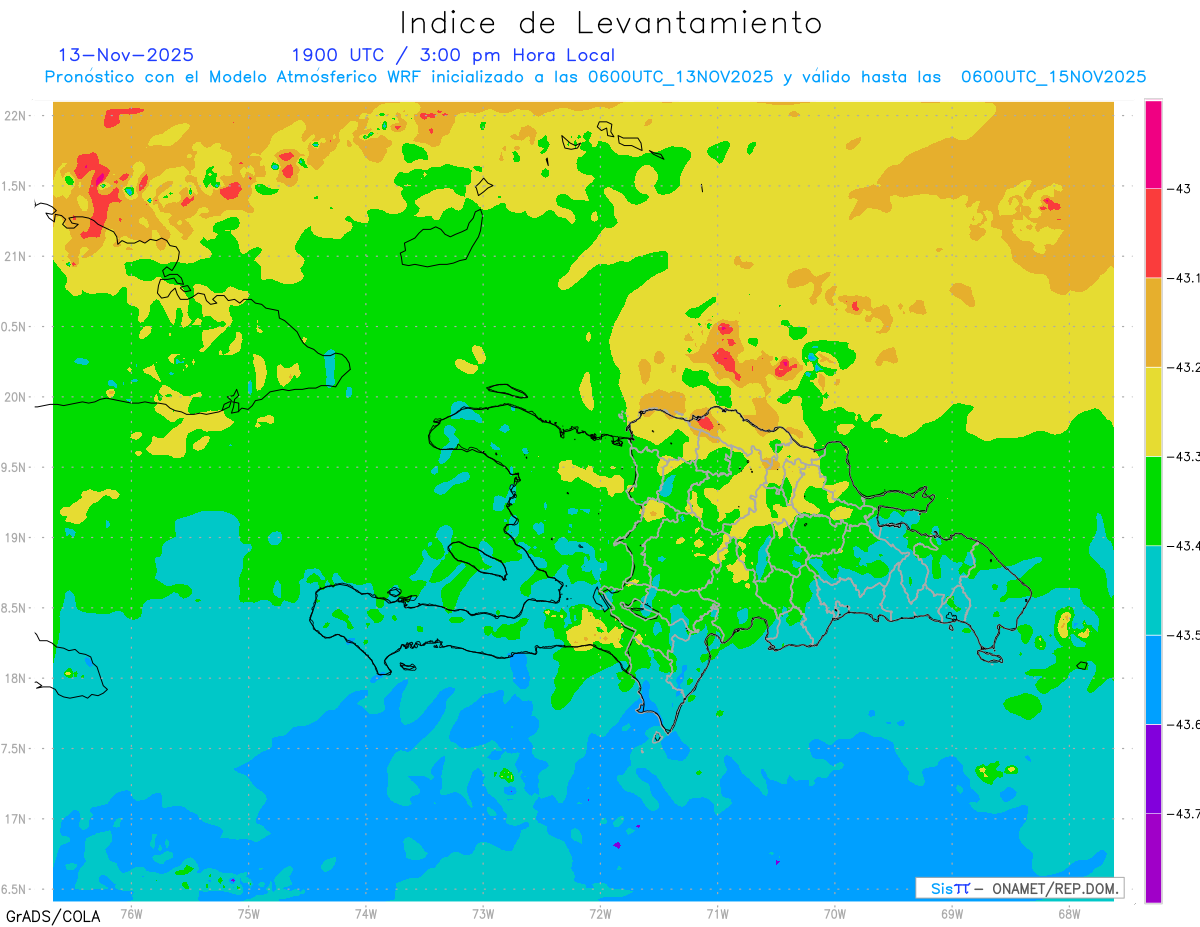Select the teal cyan color bar segment
1200x927 pixels.
(x=1153, y=590)
